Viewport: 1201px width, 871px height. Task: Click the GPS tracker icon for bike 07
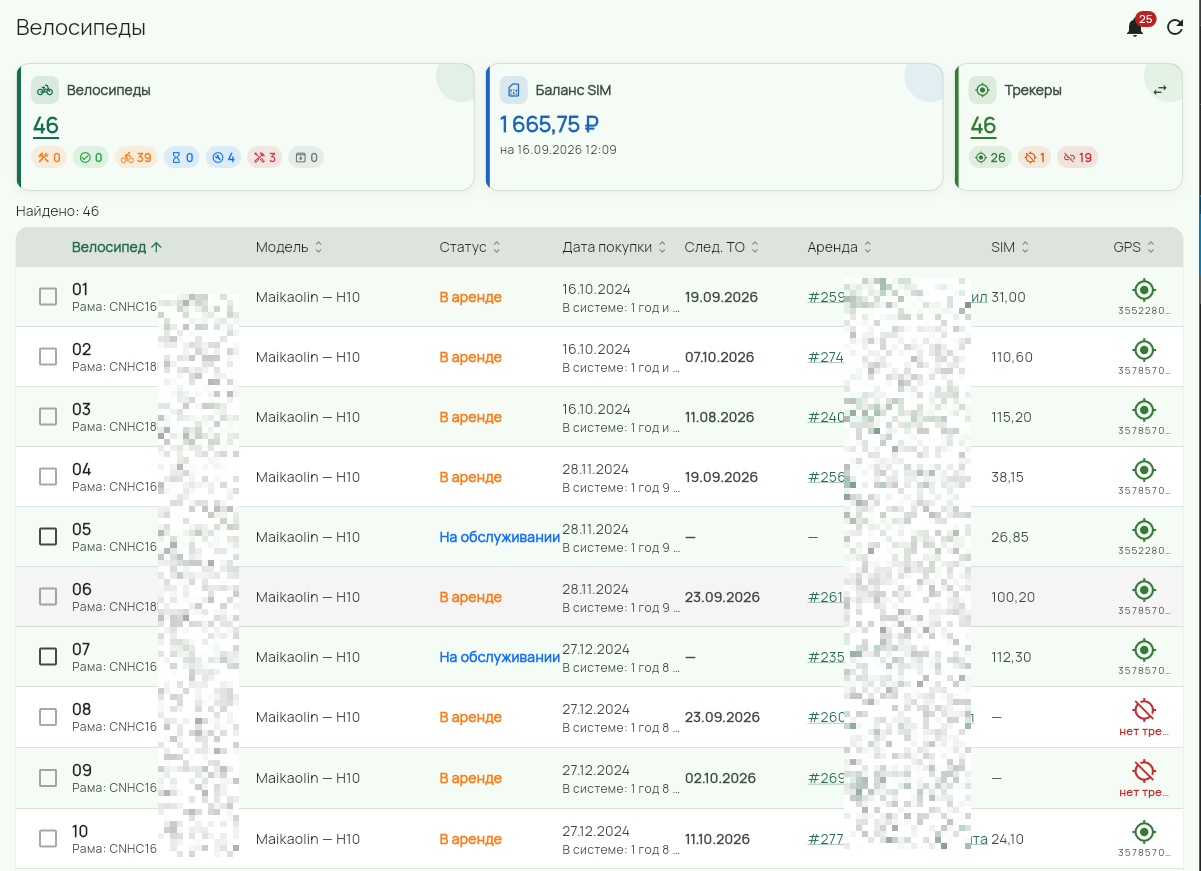coord(1144,650)
